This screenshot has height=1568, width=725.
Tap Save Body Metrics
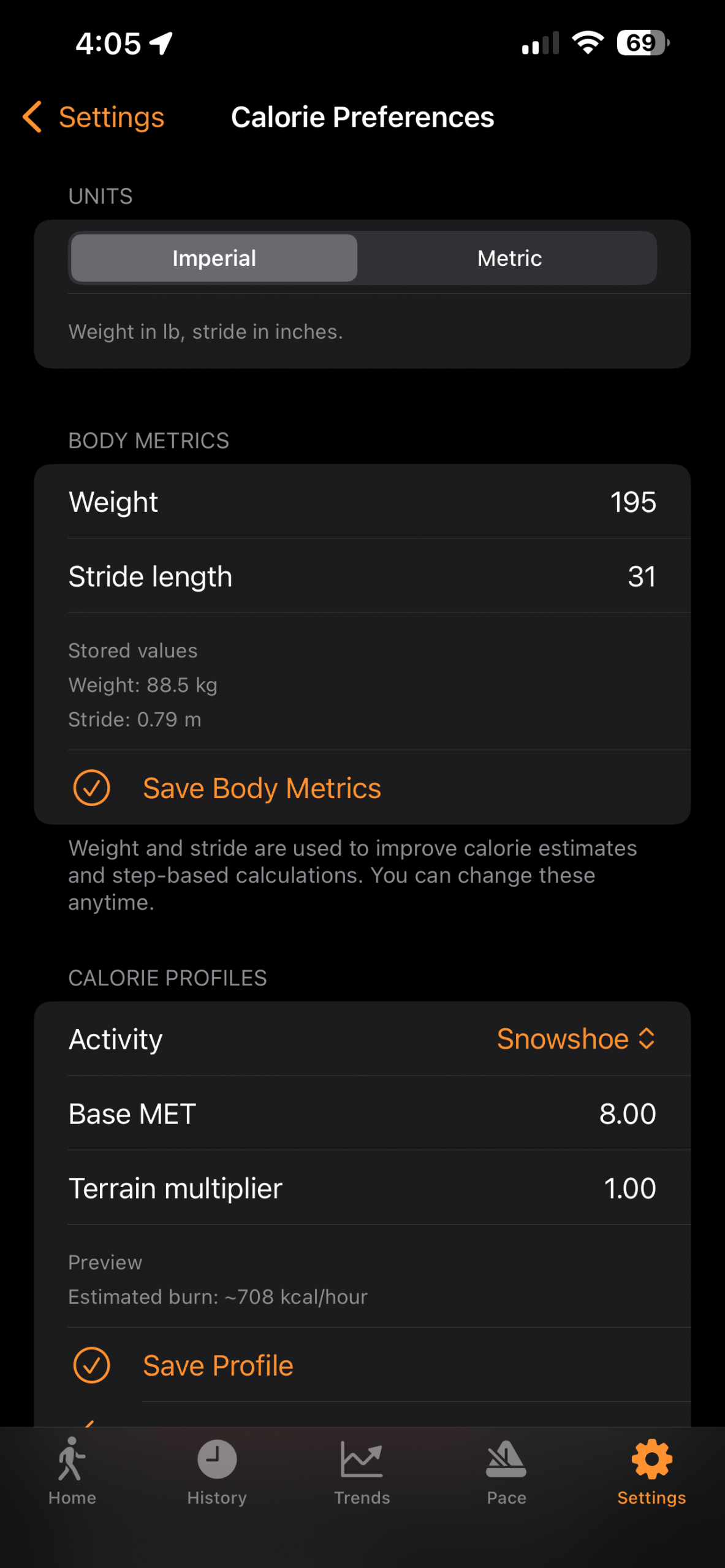pos(262,788)
